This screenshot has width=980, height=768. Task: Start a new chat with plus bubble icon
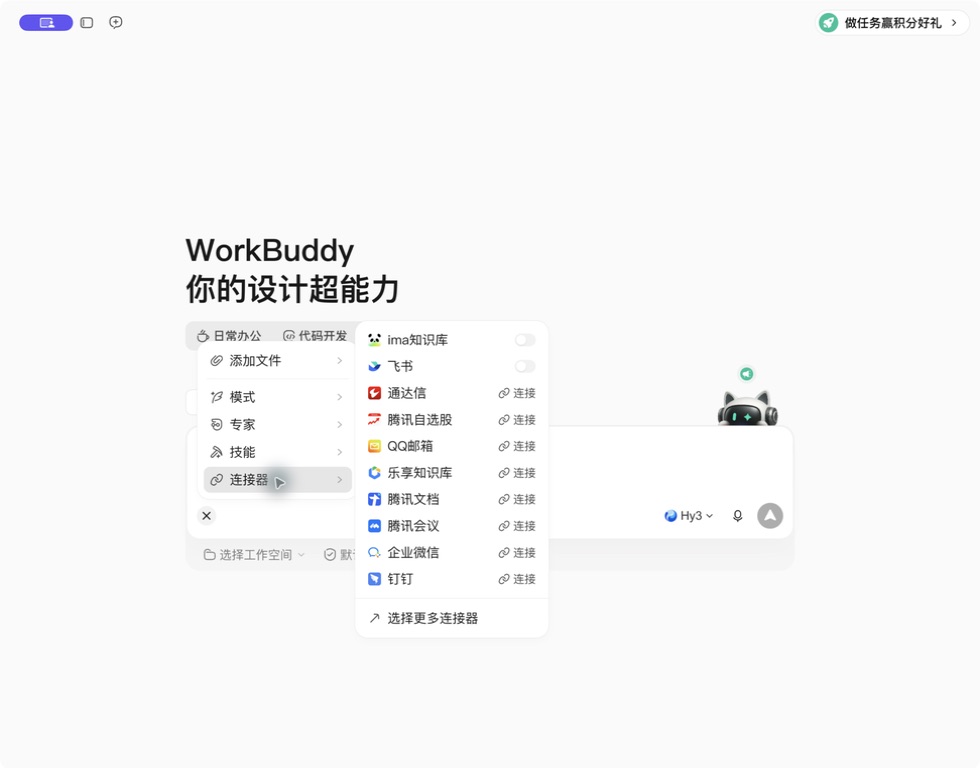(116, 22)
